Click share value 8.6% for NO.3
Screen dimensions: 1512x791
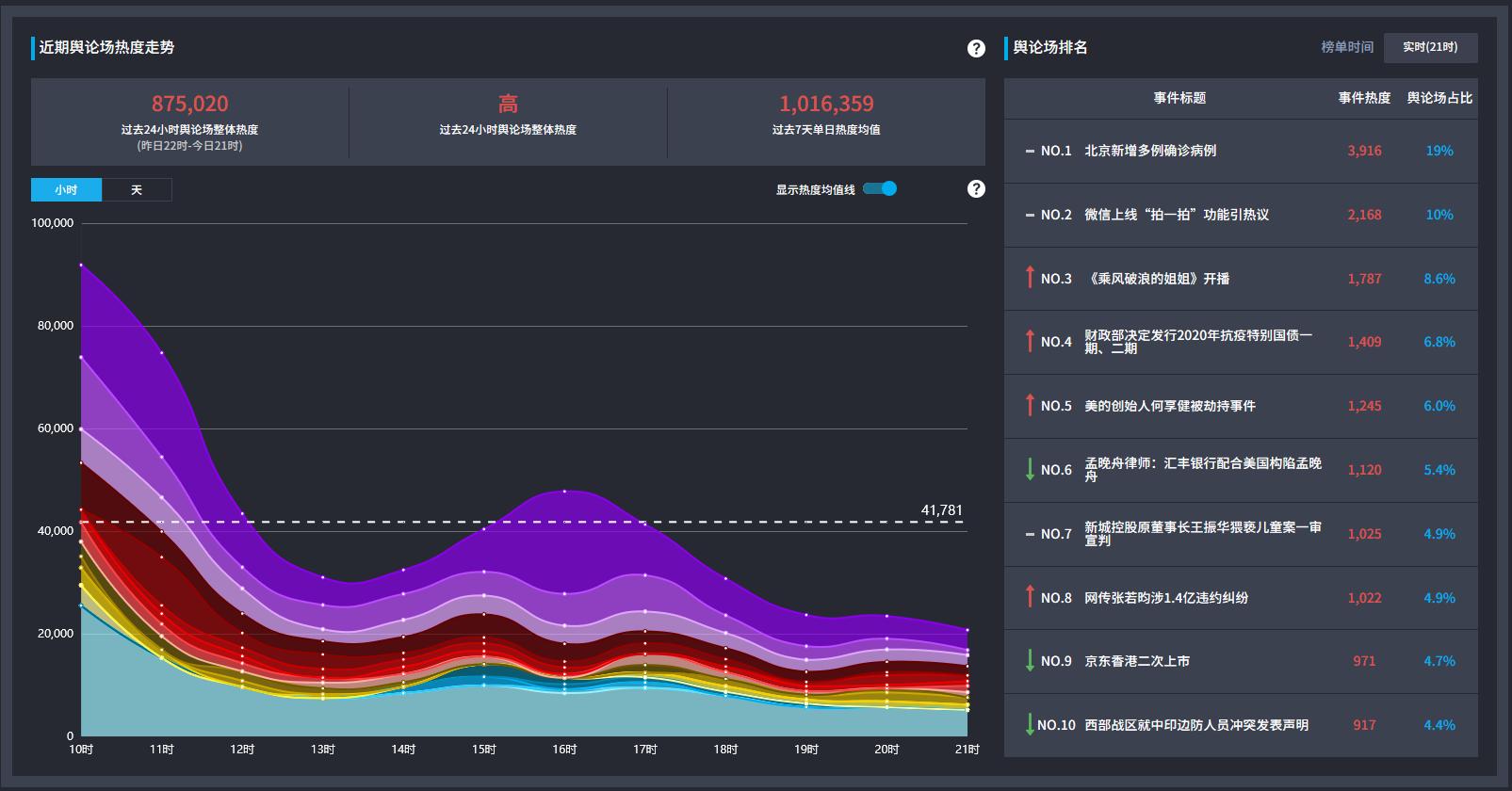pyautogui.click(x=1439, y=279)
